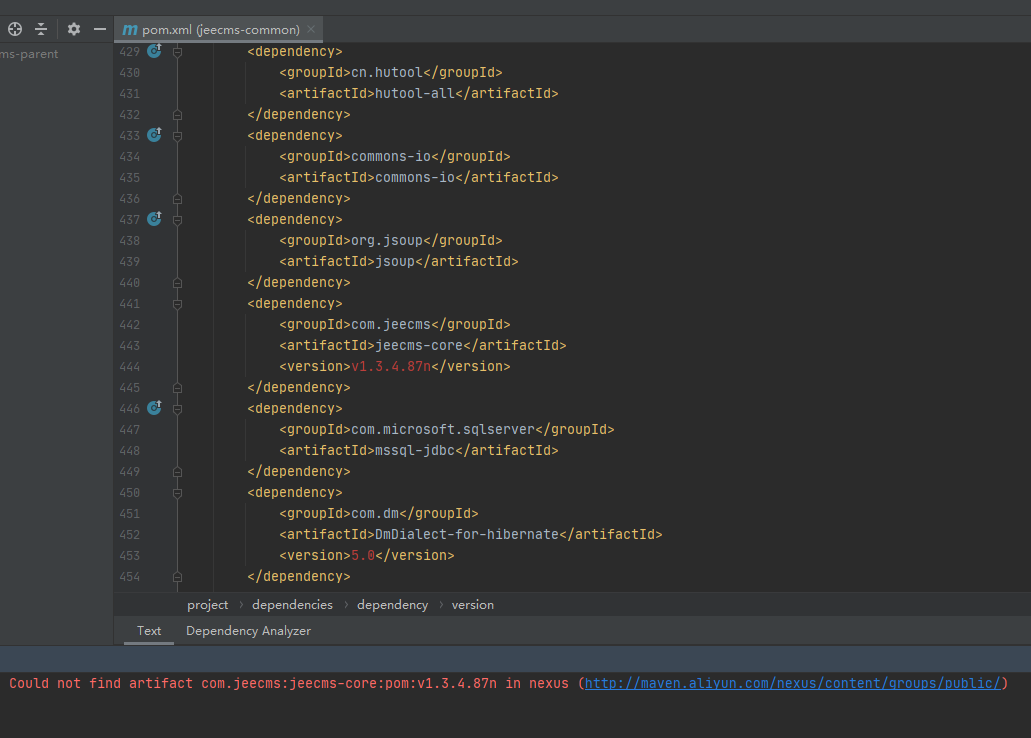Viewport: 1031px width, 738px height.
Task: Hide the project panel with minus icon
Action: click(x=99, y=29)
